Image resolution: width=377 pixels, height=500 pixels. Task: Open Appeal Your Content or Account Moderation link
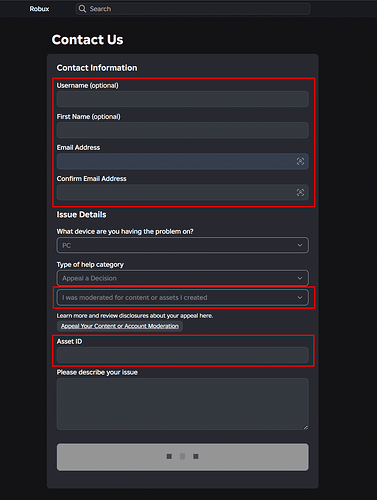click(120, 326)
